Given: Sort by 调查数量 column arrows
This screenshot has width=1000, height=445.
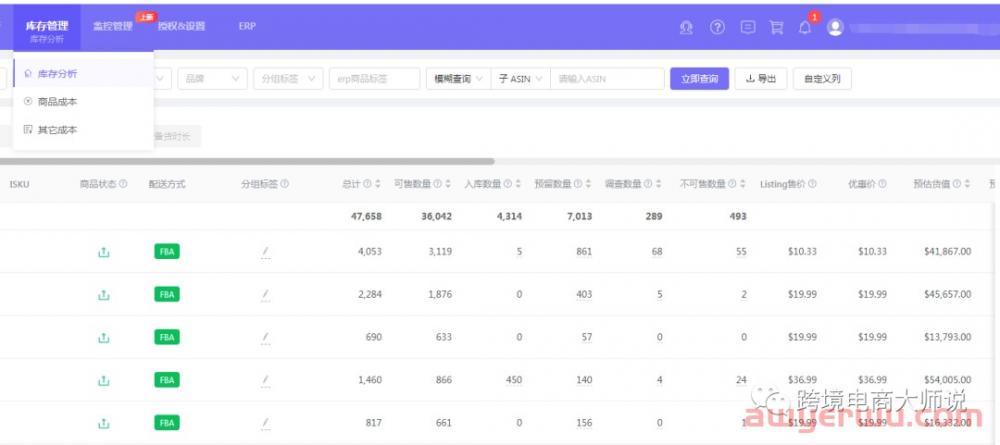Looking at the screenshot, I should (658, 184).
